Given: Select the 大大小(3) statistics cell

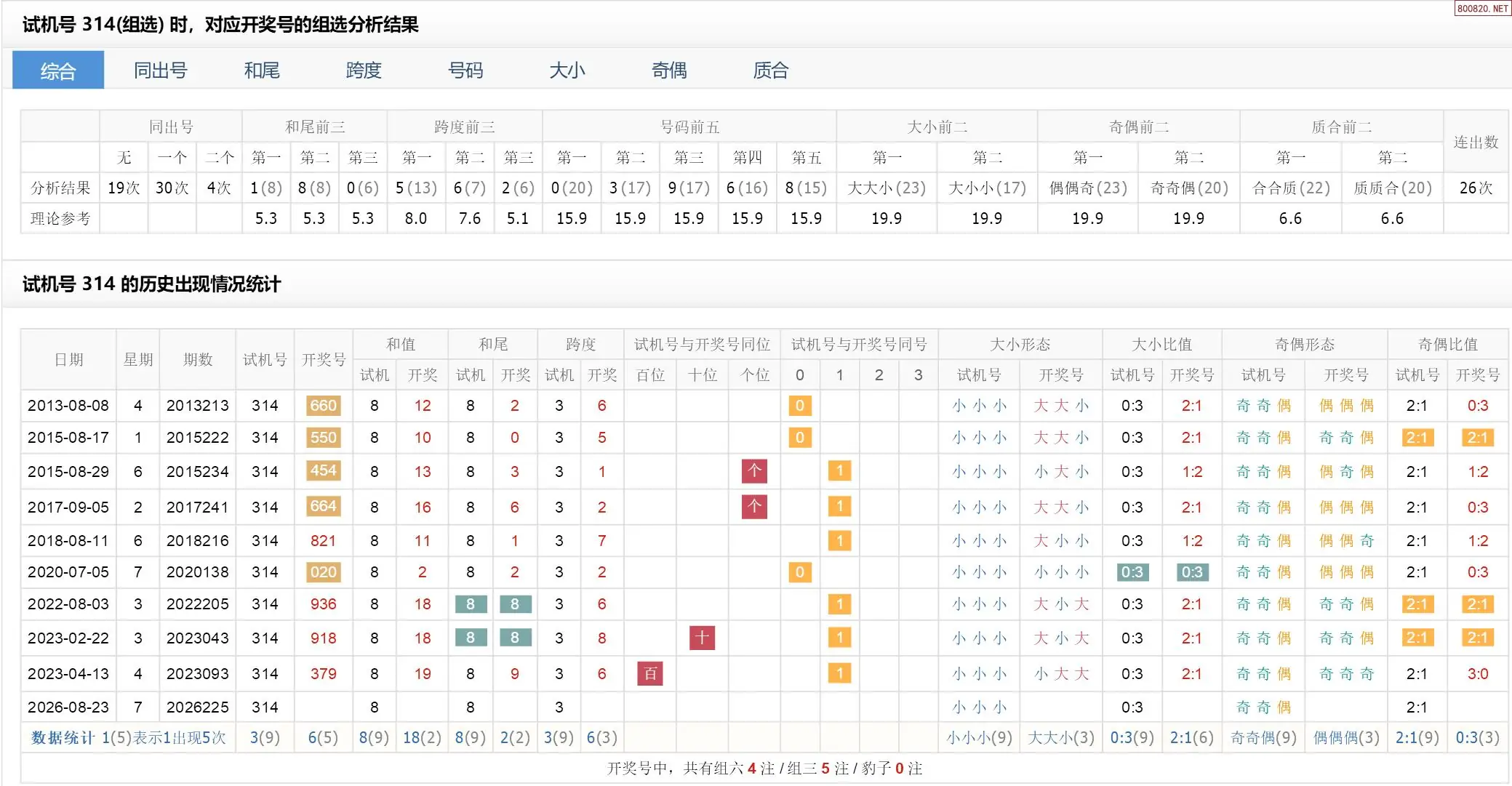Looking at the screenshot, I should (x=1061, y=738).
